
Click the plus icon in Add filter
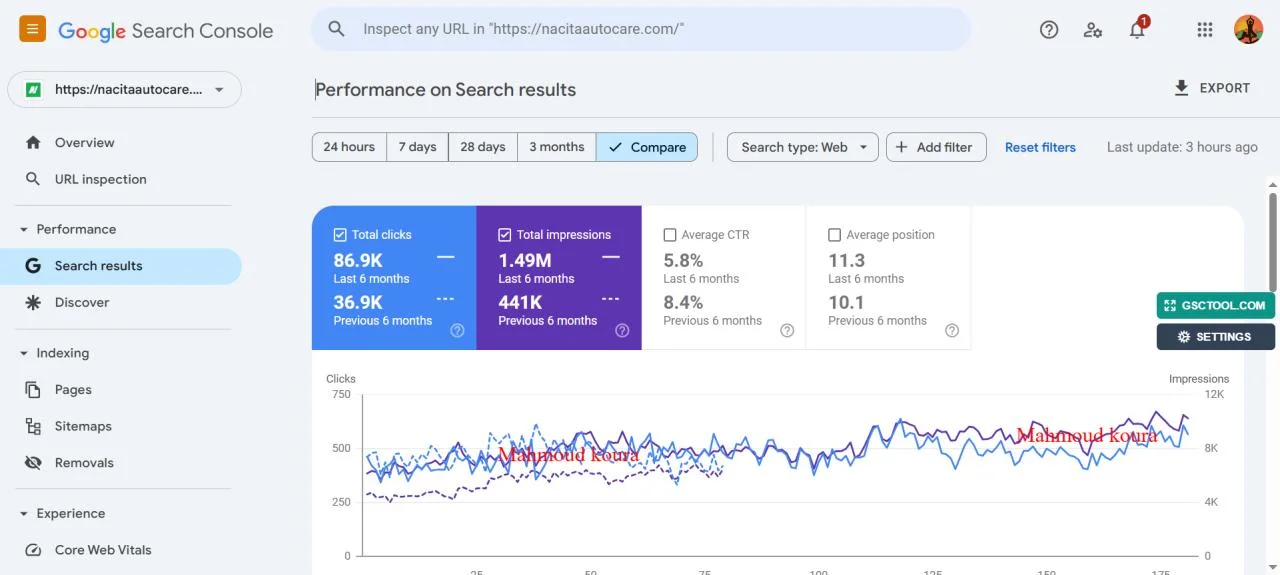tap(901, 147)
